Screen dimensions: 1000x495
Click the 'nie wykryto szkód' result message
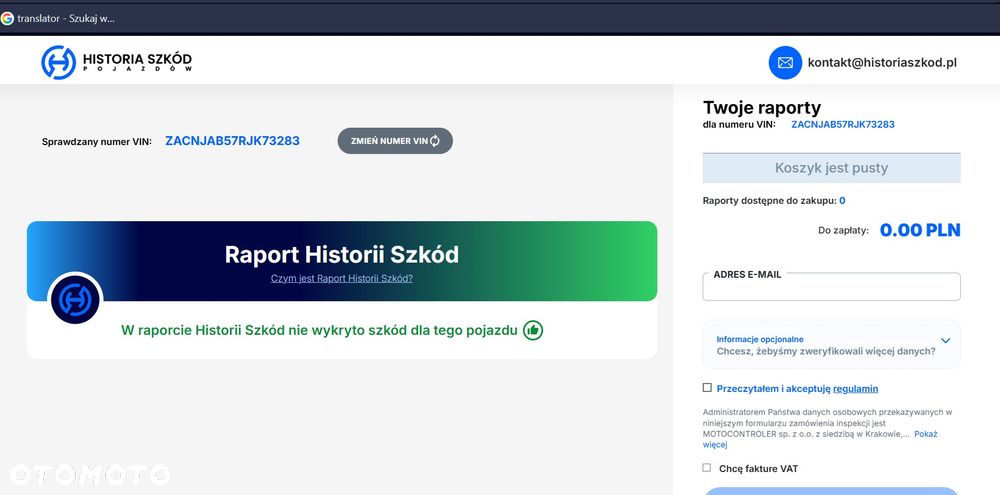click(319, 331)
